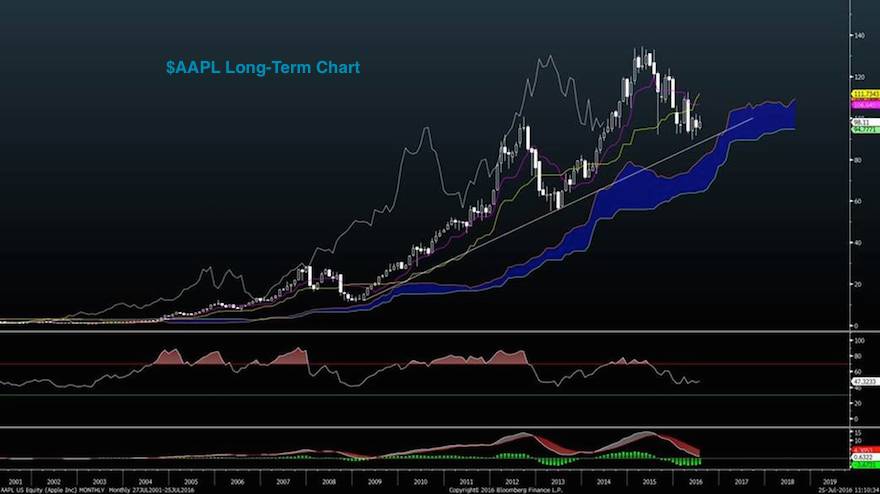Select the 2016 year label on time axis
The width and height of the screenshot is (880, 494).
(695, 482)
